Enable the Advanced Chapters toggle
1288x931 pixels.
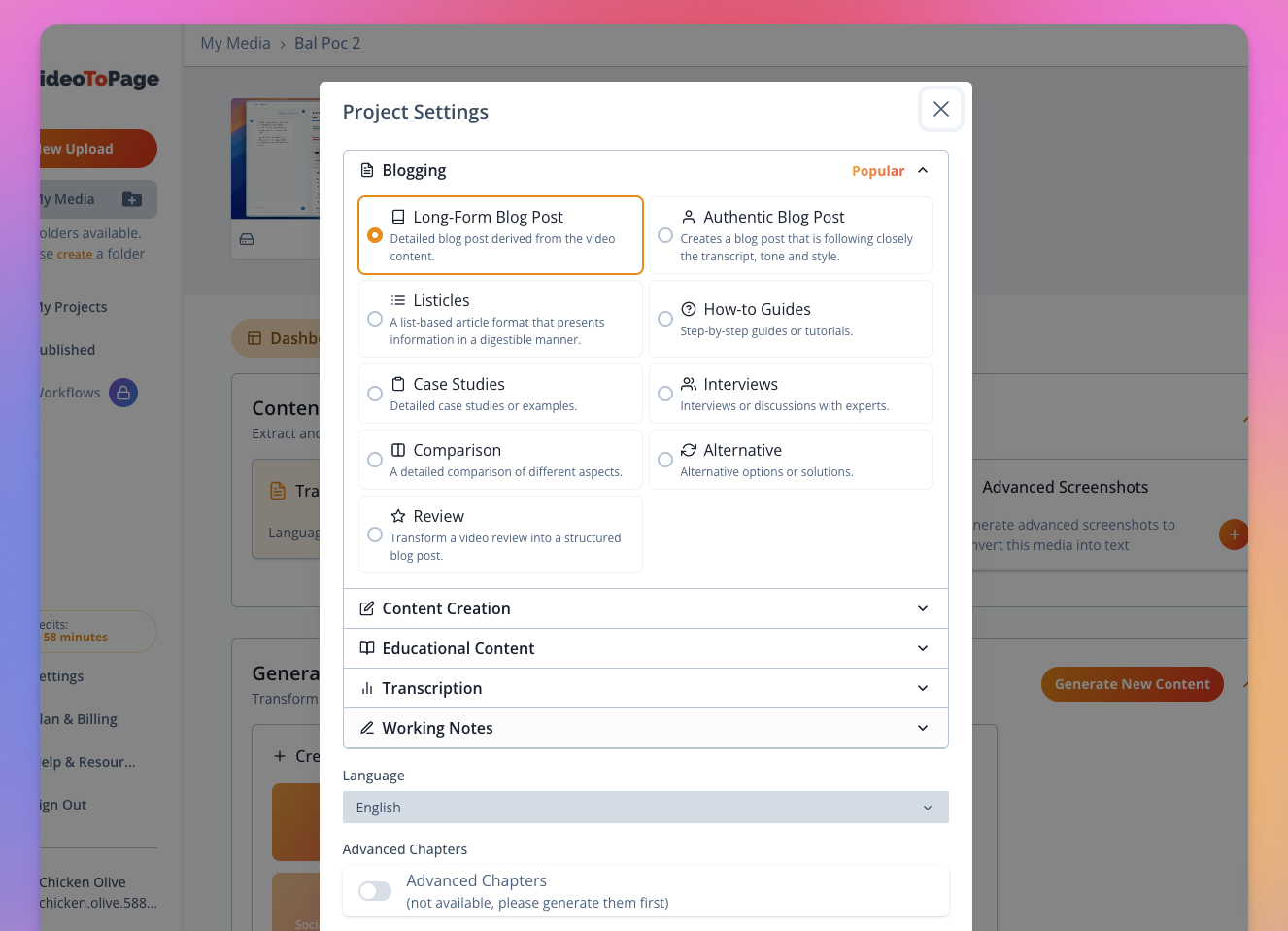click(374, 891)
